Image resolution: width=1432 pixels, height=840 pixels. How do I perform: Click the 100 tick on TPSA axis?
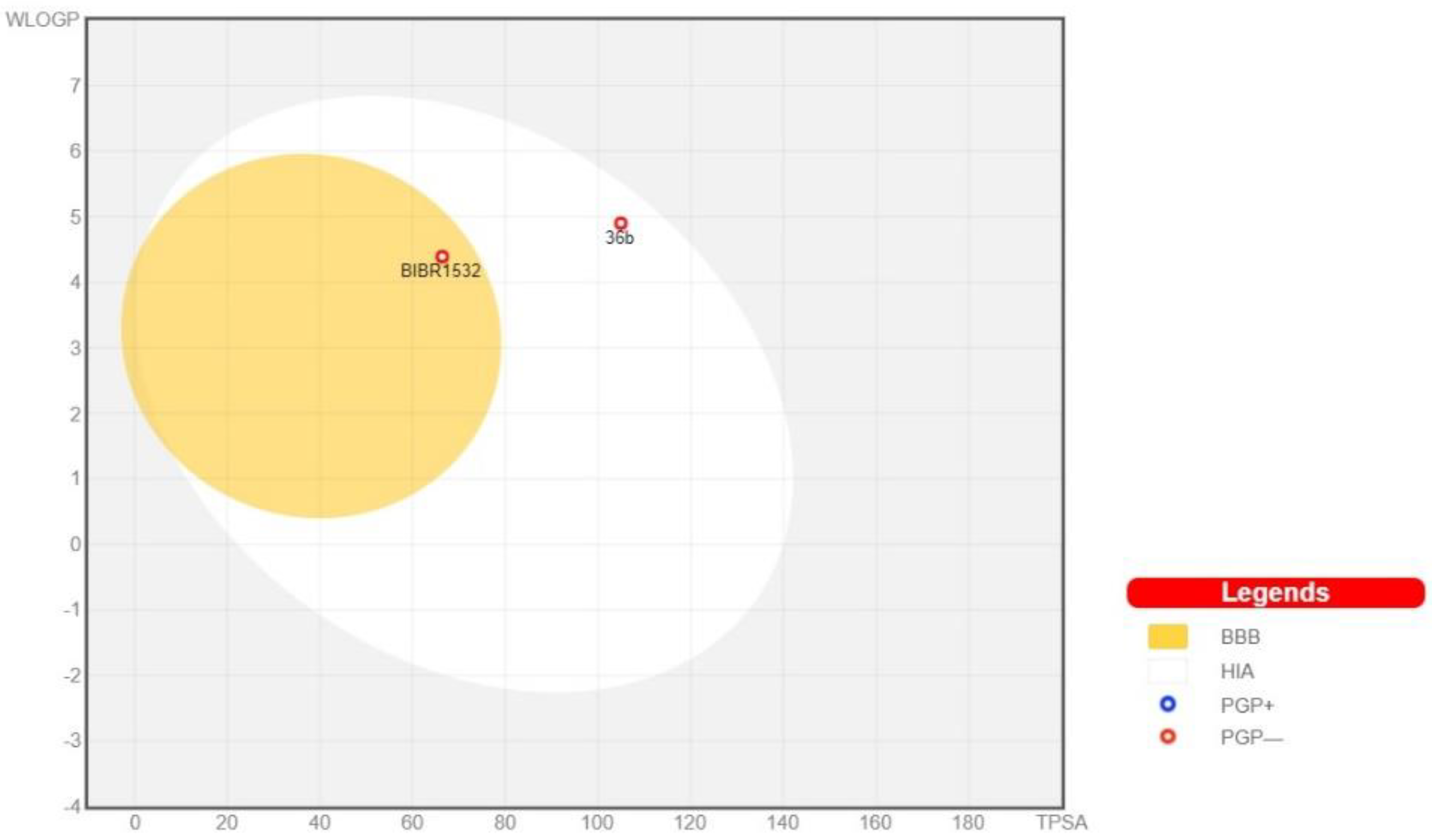[597, 823]
